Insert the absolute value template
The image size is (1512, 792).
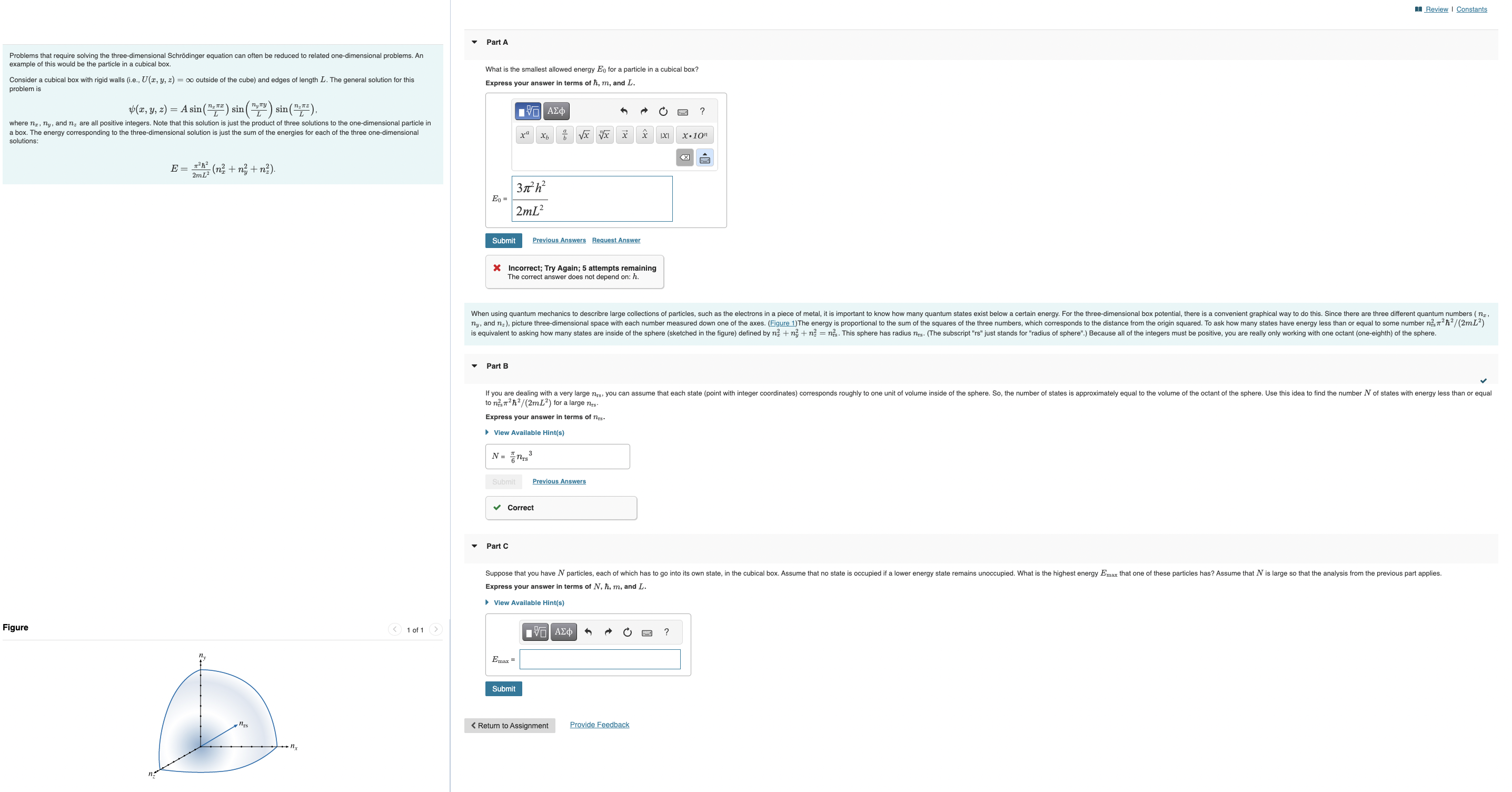tap(664, 136)
